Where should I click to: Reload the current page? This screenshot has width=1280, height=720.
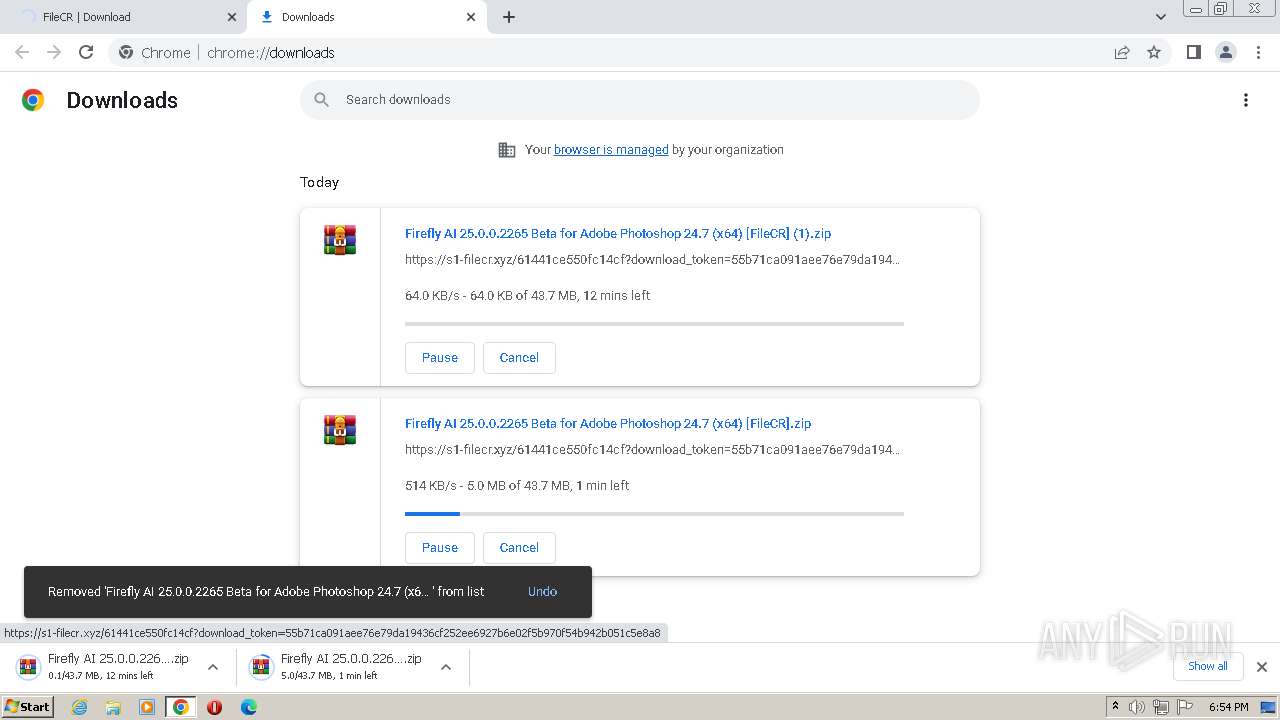click(x=86, y=52)
